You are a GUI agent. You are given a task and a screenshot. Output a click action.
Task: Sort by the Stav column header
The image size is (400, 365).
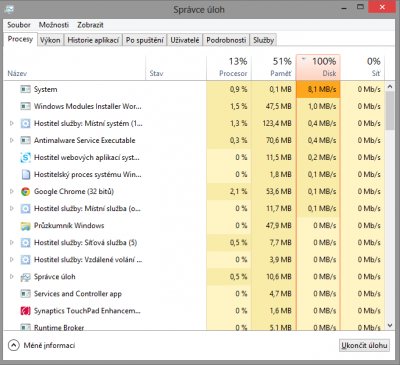(176, 68)
